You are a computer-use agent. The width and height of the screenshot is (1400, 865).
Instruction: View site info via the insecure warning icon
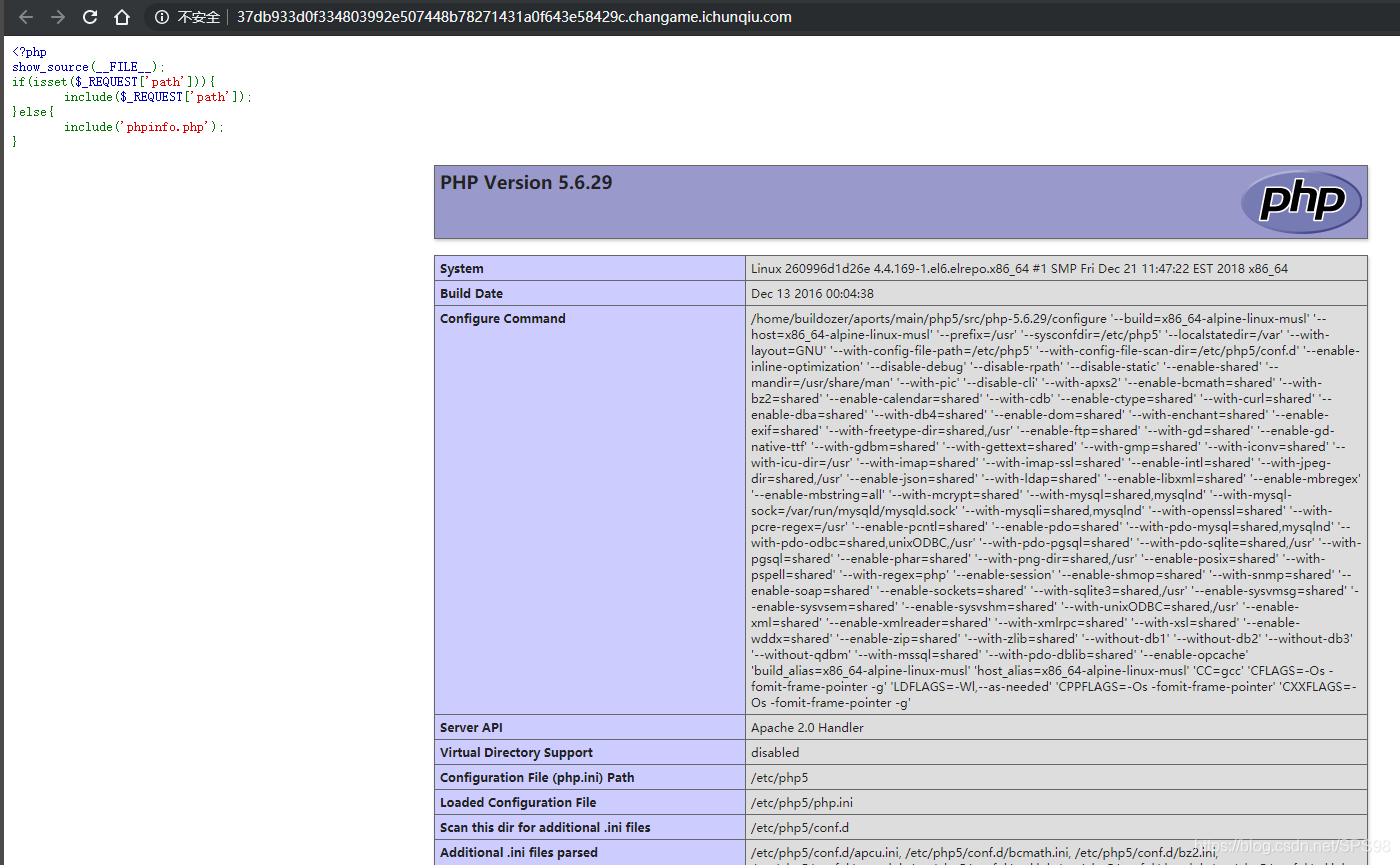[162, 17]
